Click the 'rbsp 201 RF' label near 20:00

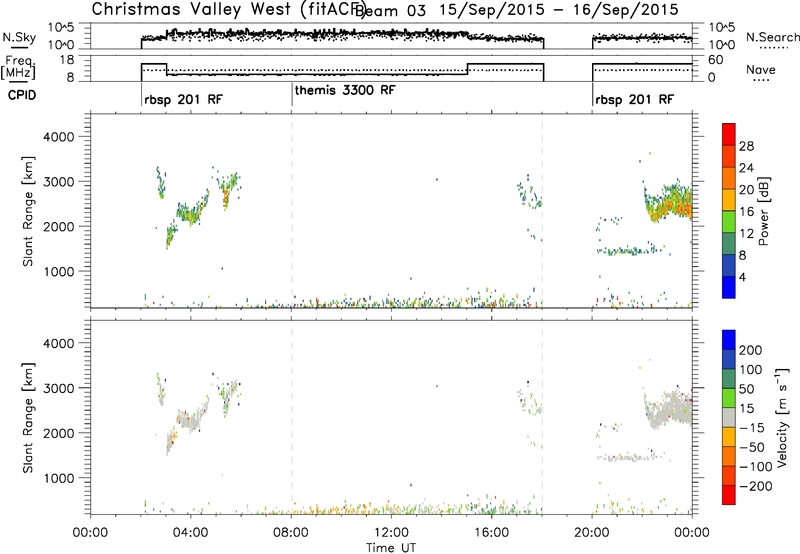point(634,99)
